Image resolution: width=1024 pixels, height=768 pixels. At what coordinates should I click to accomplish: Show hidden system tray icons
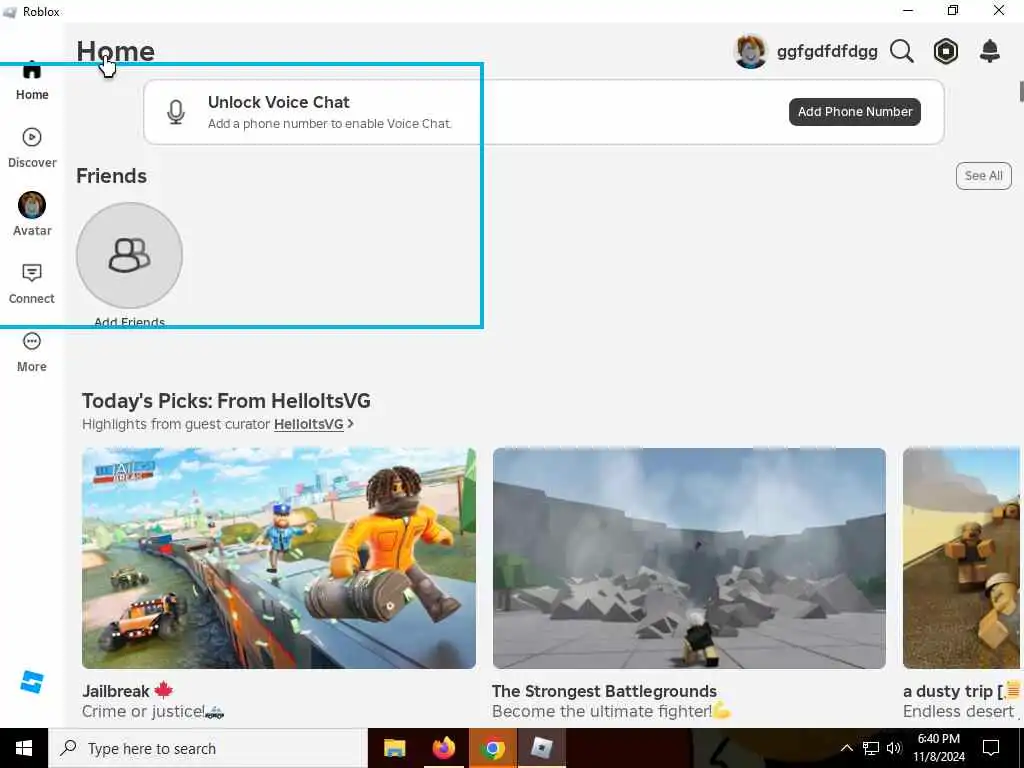pos(846,748)
